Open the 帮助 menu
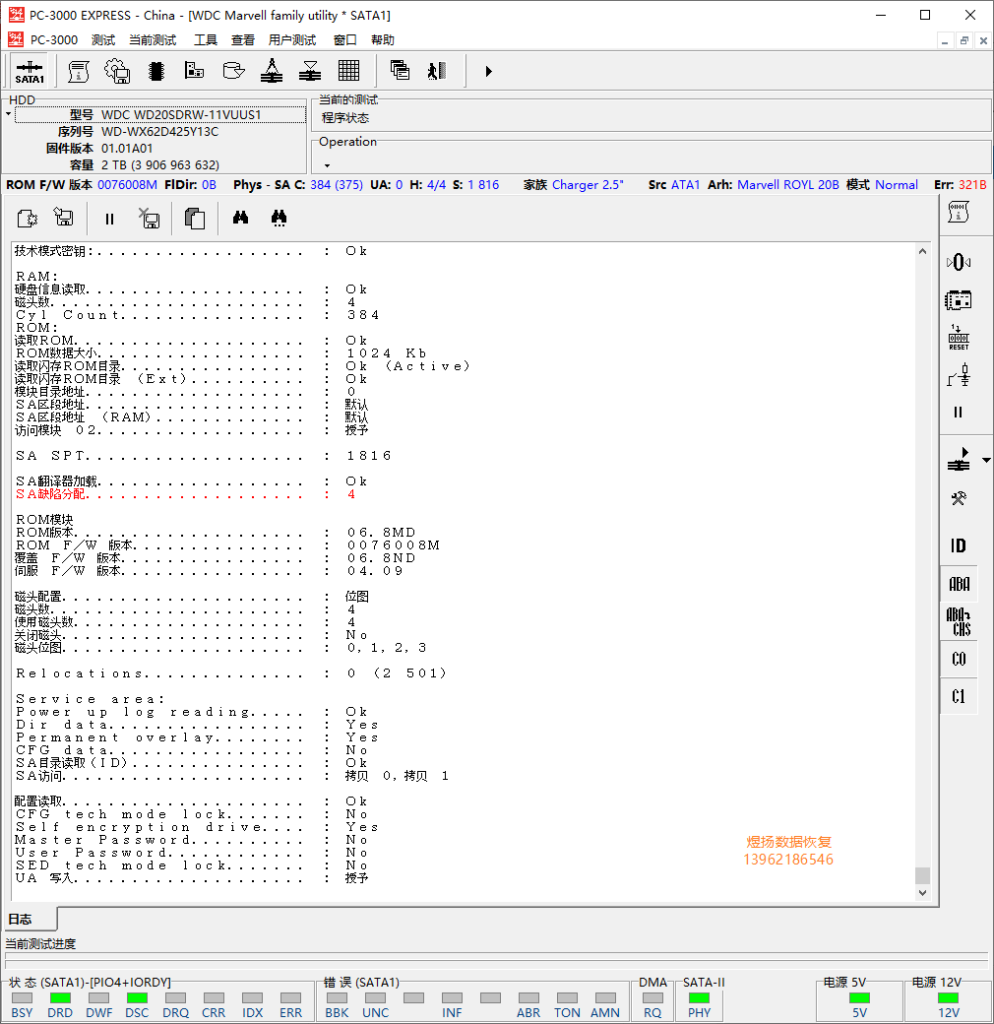Image resolution: width=994 pixels, height=1024 pixels. (382, 40)
